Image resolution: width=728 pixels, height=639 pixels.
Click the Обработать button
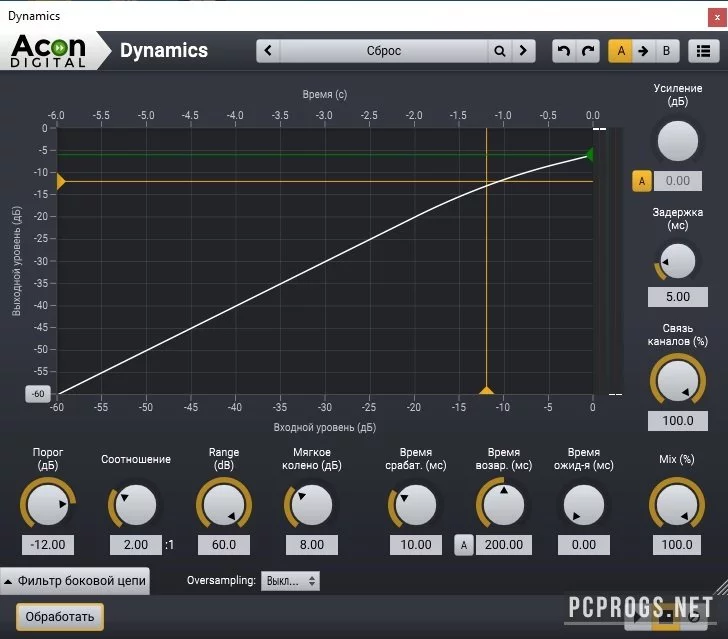(x=60, y=617)
